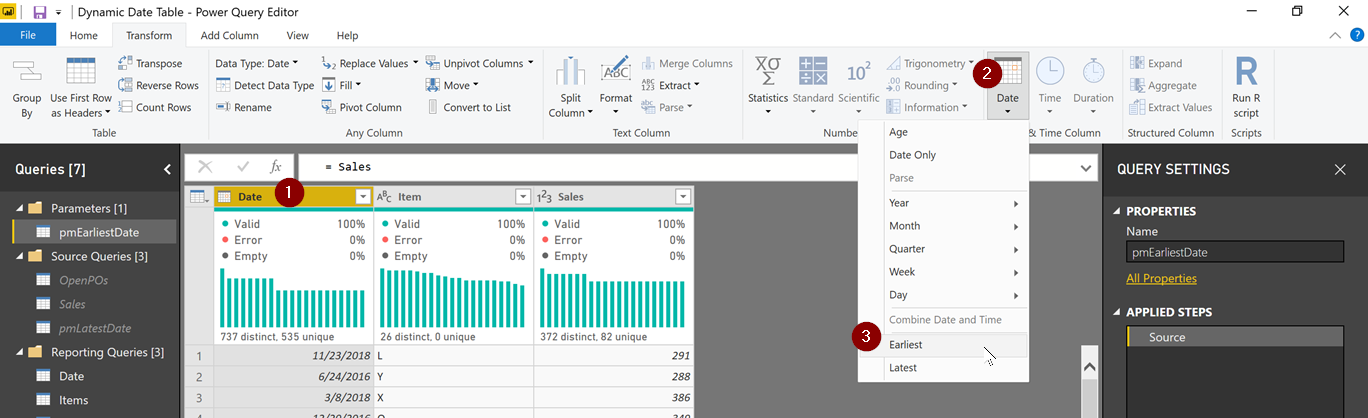Click the Save icon in title bar
1368x418 pixels.
point(40,12)
